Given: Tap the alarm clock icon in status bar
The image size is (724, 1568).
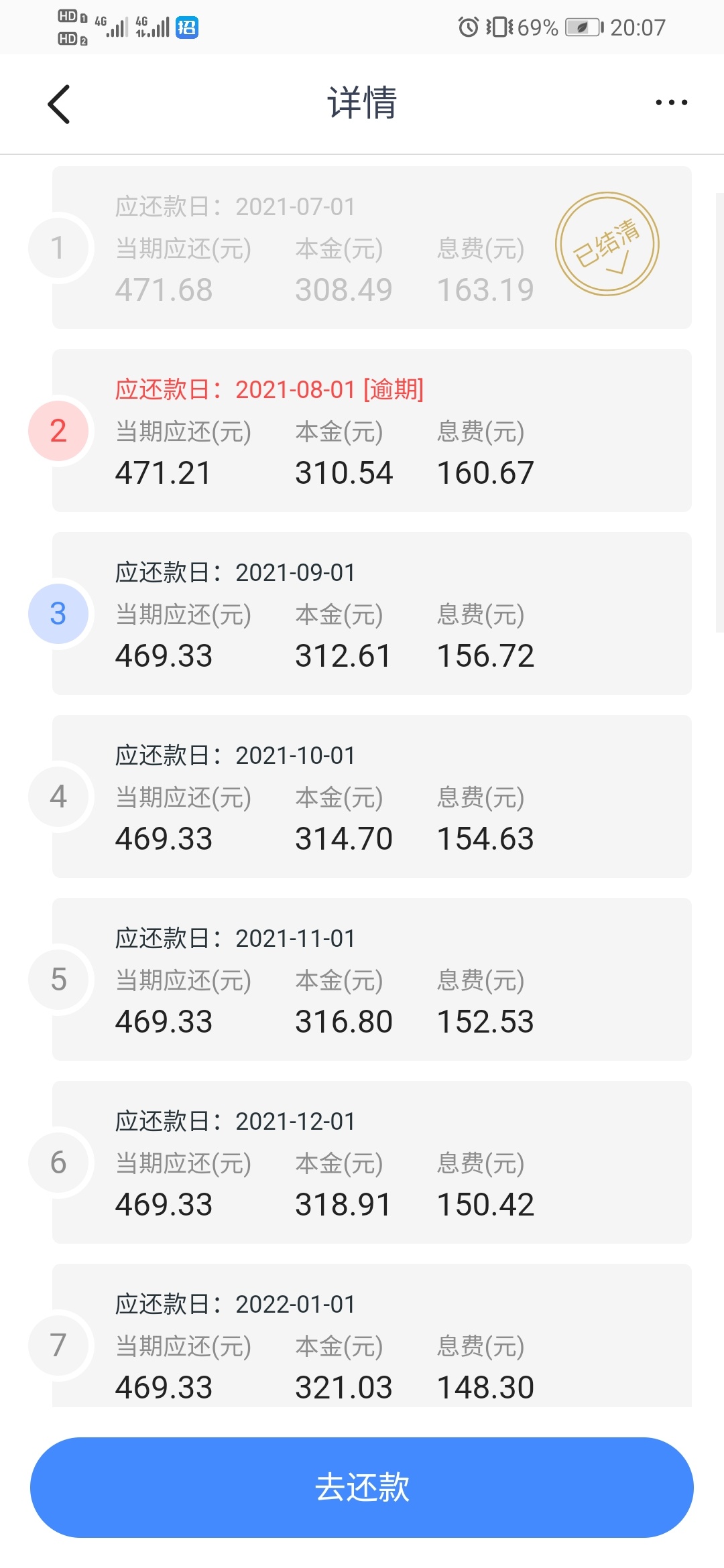Looking at the screenshot, I should (x=468, y=27).
